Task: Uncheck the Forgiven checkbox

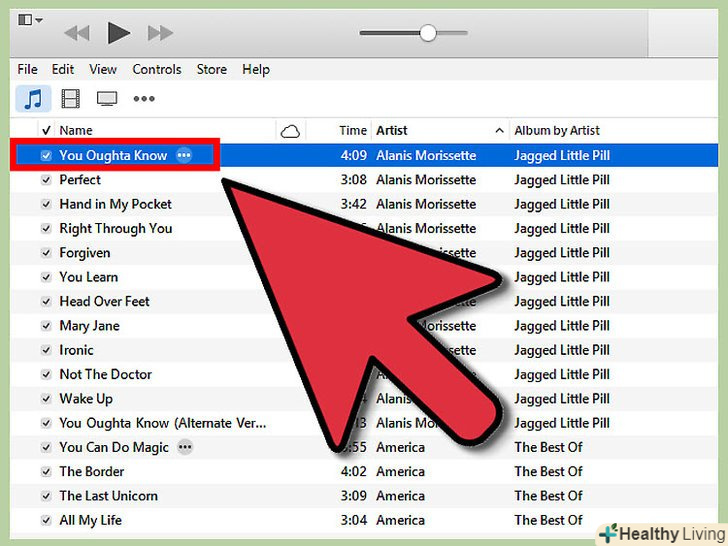Action: point(46,253)
